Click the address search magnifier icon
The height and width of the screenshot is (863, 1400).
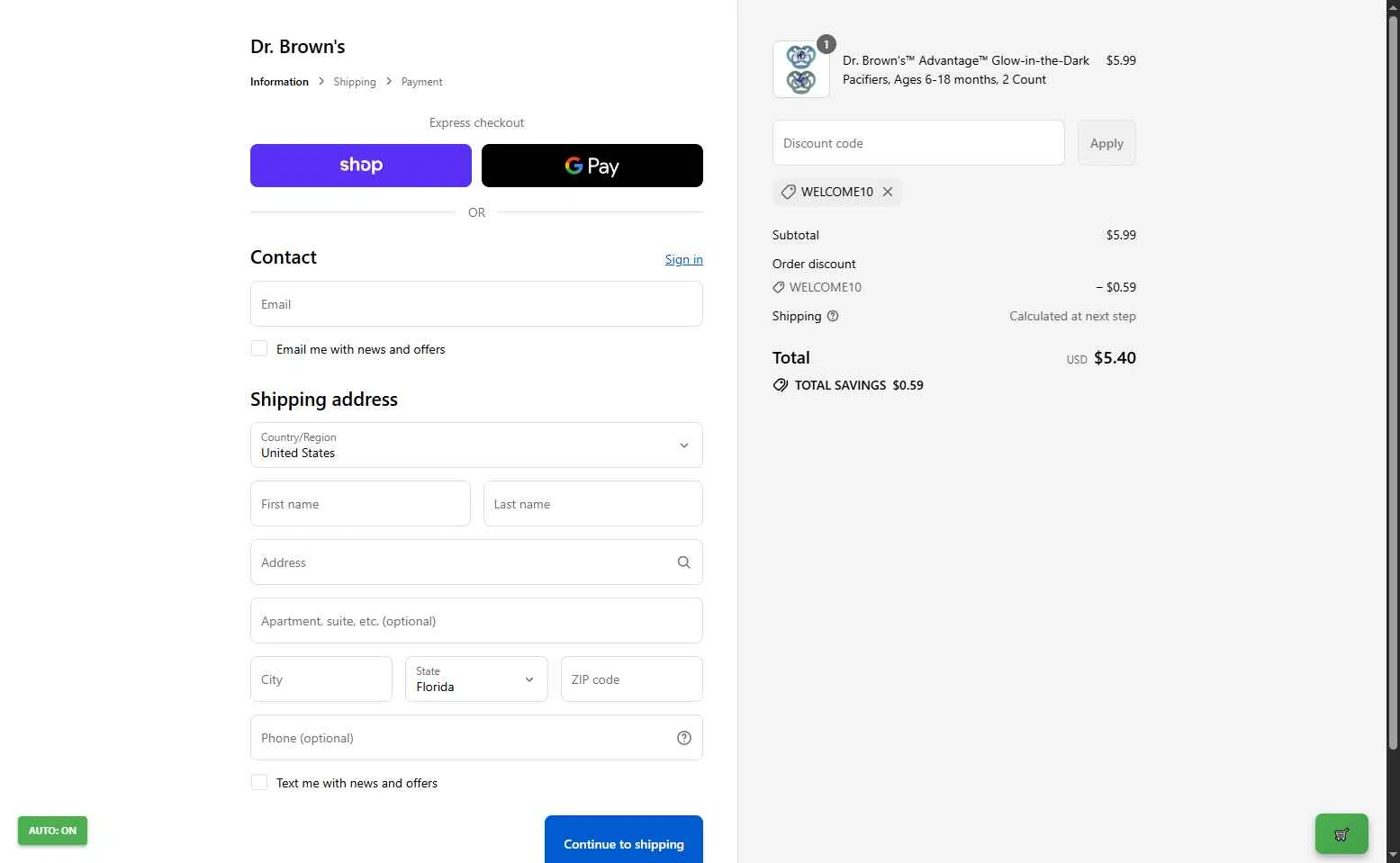(683, 562)
